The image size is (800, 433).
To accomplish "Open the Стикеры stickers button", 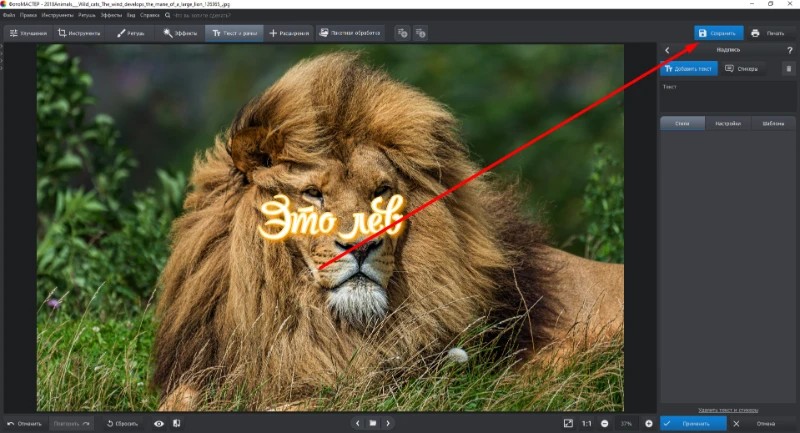I will tap(741, 68).
